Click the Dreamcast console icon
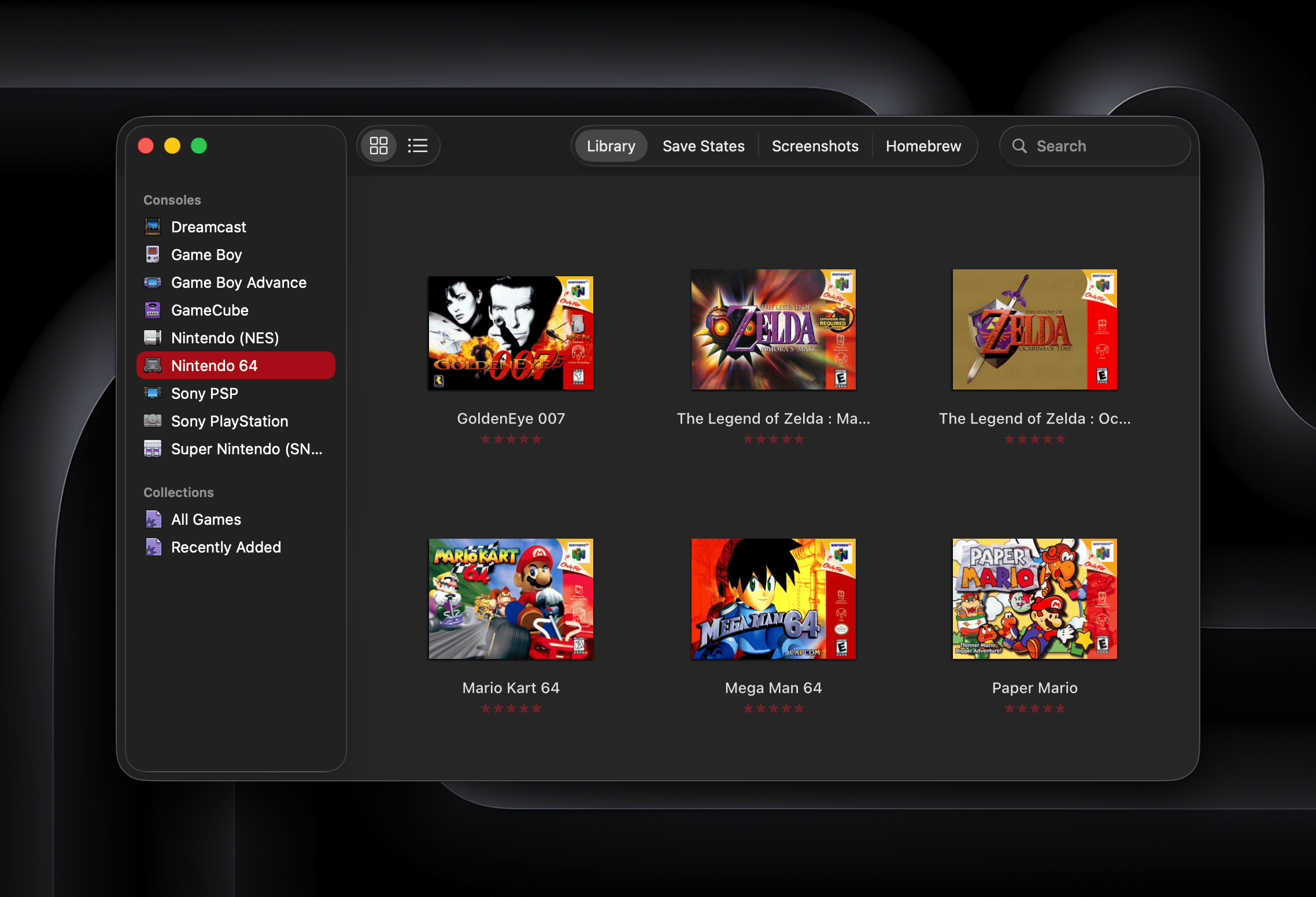 [x=153, y=227]
